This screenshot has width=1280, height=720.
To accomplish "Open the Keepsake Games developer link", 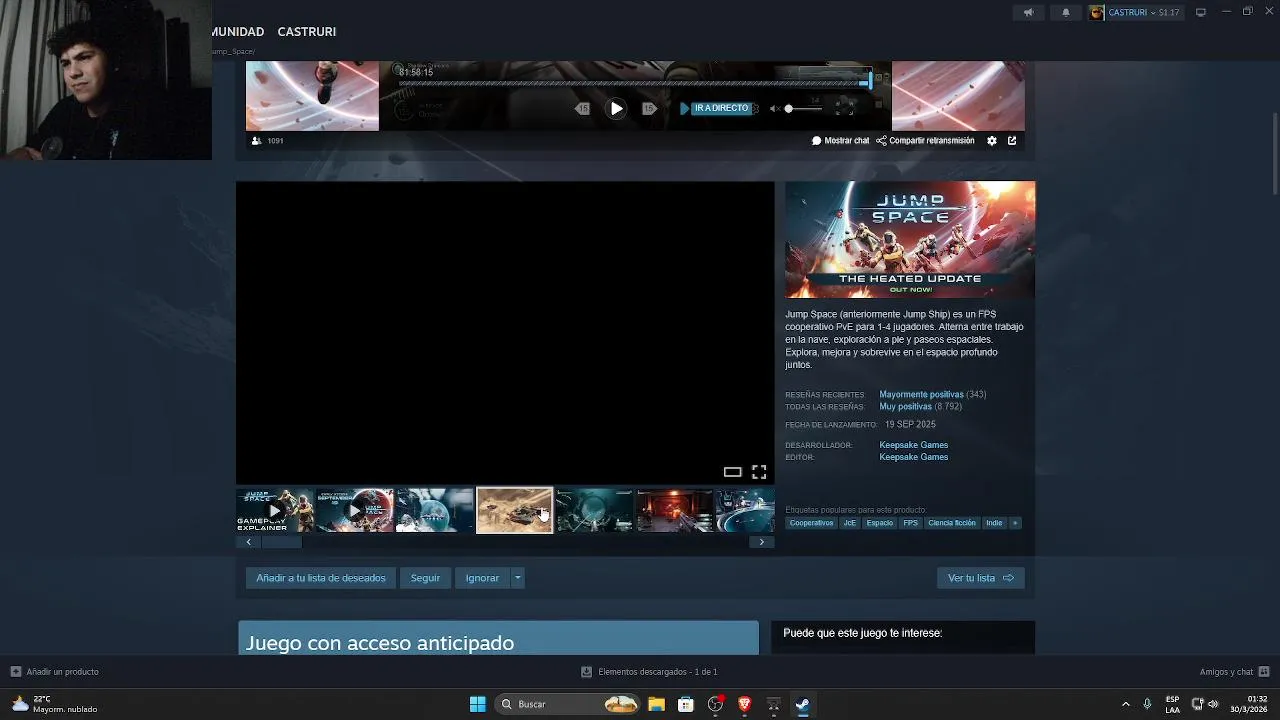I will click(x=914, y=445).
